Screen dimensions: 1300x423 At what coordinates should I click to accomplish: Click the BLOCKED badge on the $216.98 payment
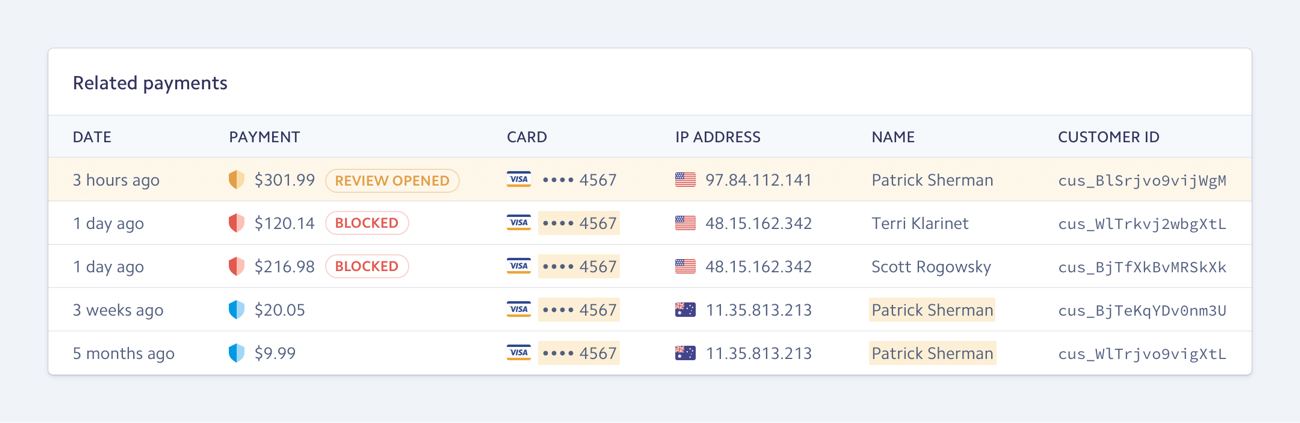[x=367, y=266]
